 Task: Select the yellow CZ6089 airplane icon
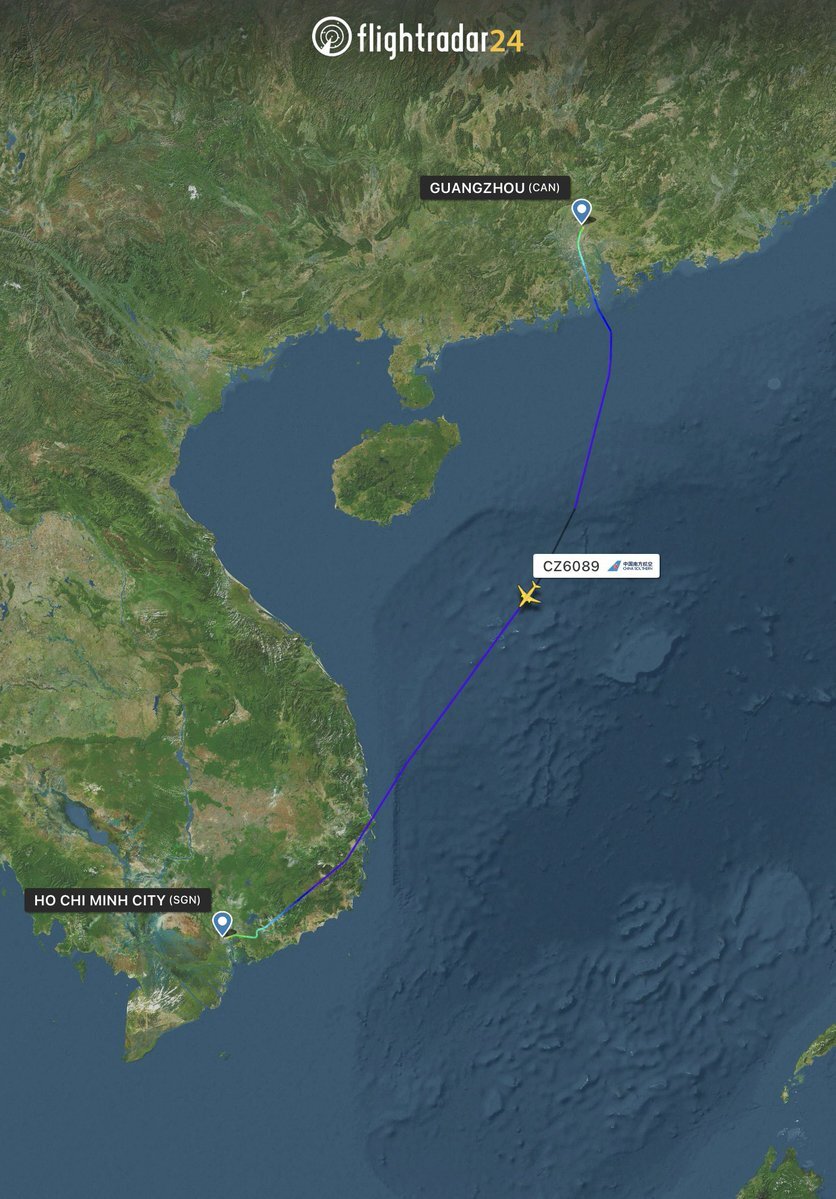pyautogui.click(x=529, y=594)
